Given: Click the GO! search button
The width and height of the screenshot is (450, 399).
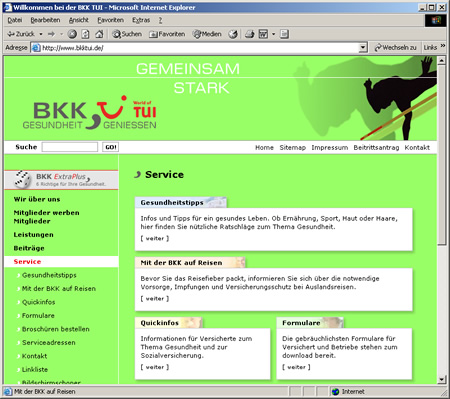Looking at the screenshot, I should [110, 147].
